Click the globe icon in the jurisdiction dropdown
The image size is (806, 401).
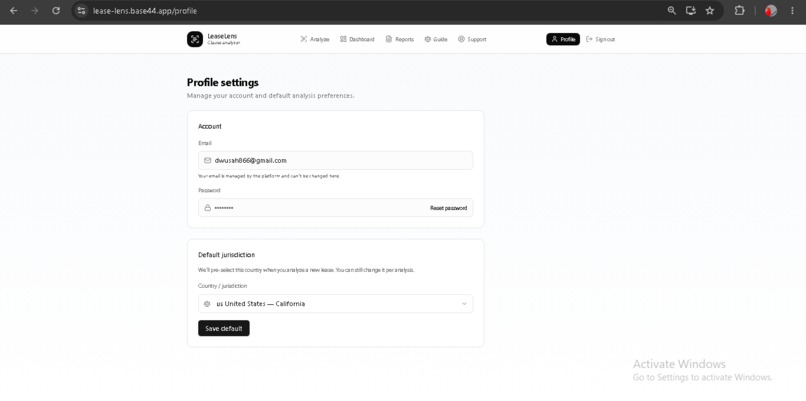tap(207, 304)
